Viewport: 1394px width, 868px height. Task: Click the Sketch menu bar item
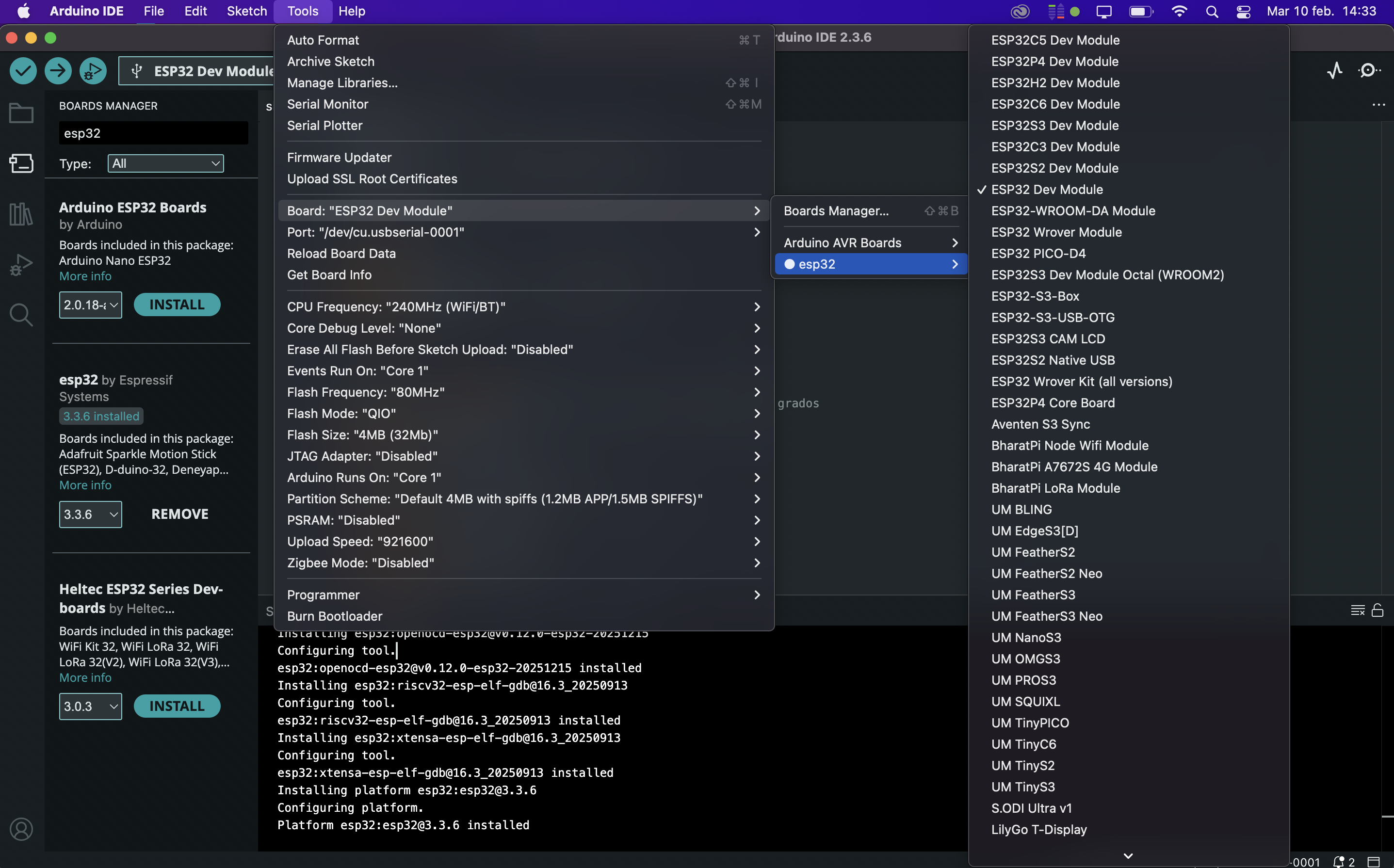(246, 11)
